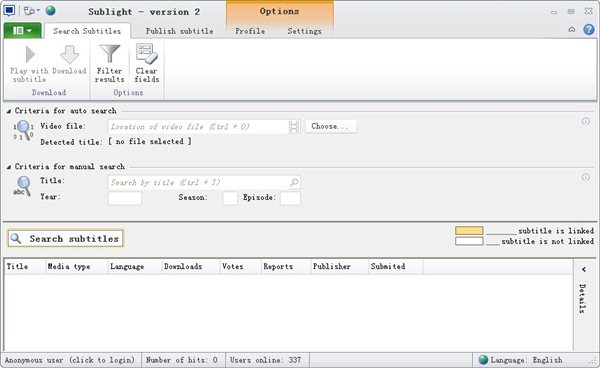Collapse Criteria for auto search section
This screenshot has width=600, height=368.
(x=9, y=111)
